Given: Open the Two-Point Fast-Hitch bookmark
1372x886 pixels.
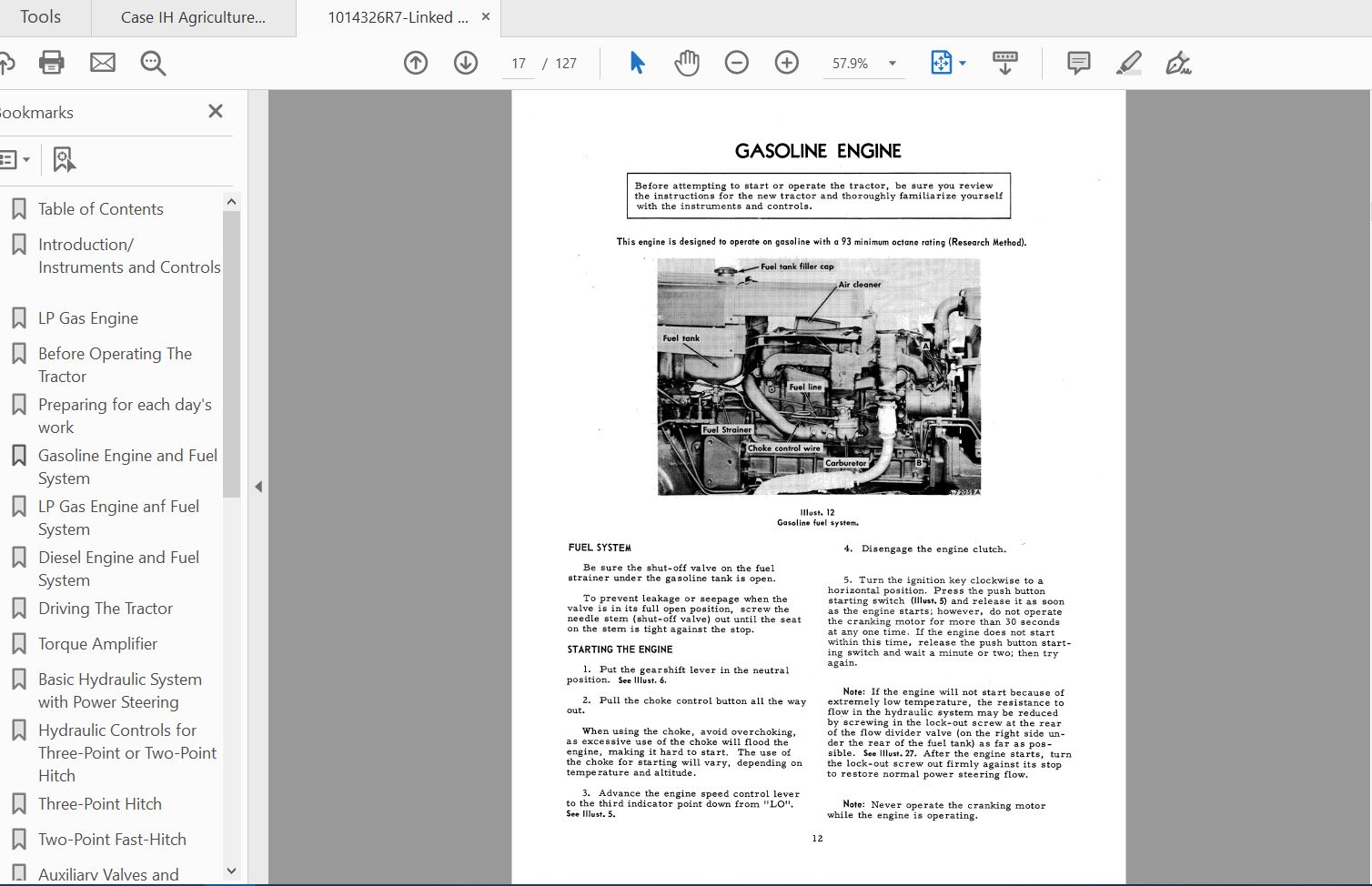Looking at the screenshot, I should [x=112, y=840].
